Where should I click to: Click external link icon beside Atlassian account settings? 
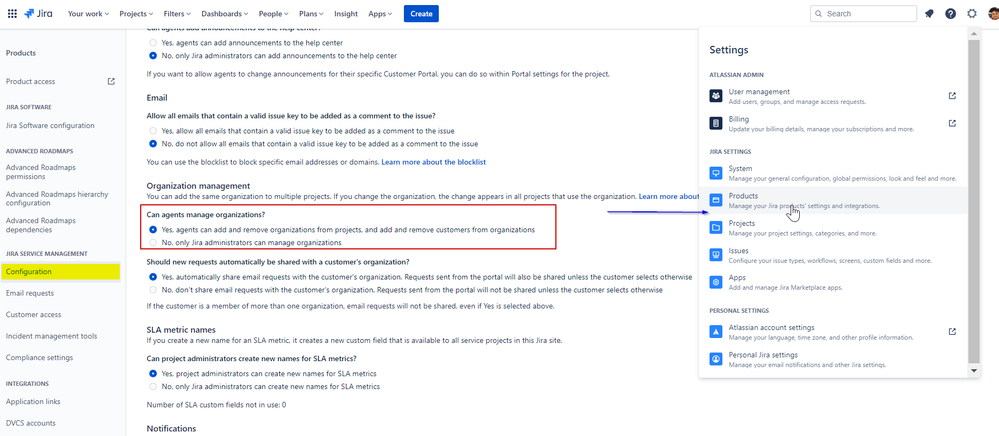coord(952,331)
